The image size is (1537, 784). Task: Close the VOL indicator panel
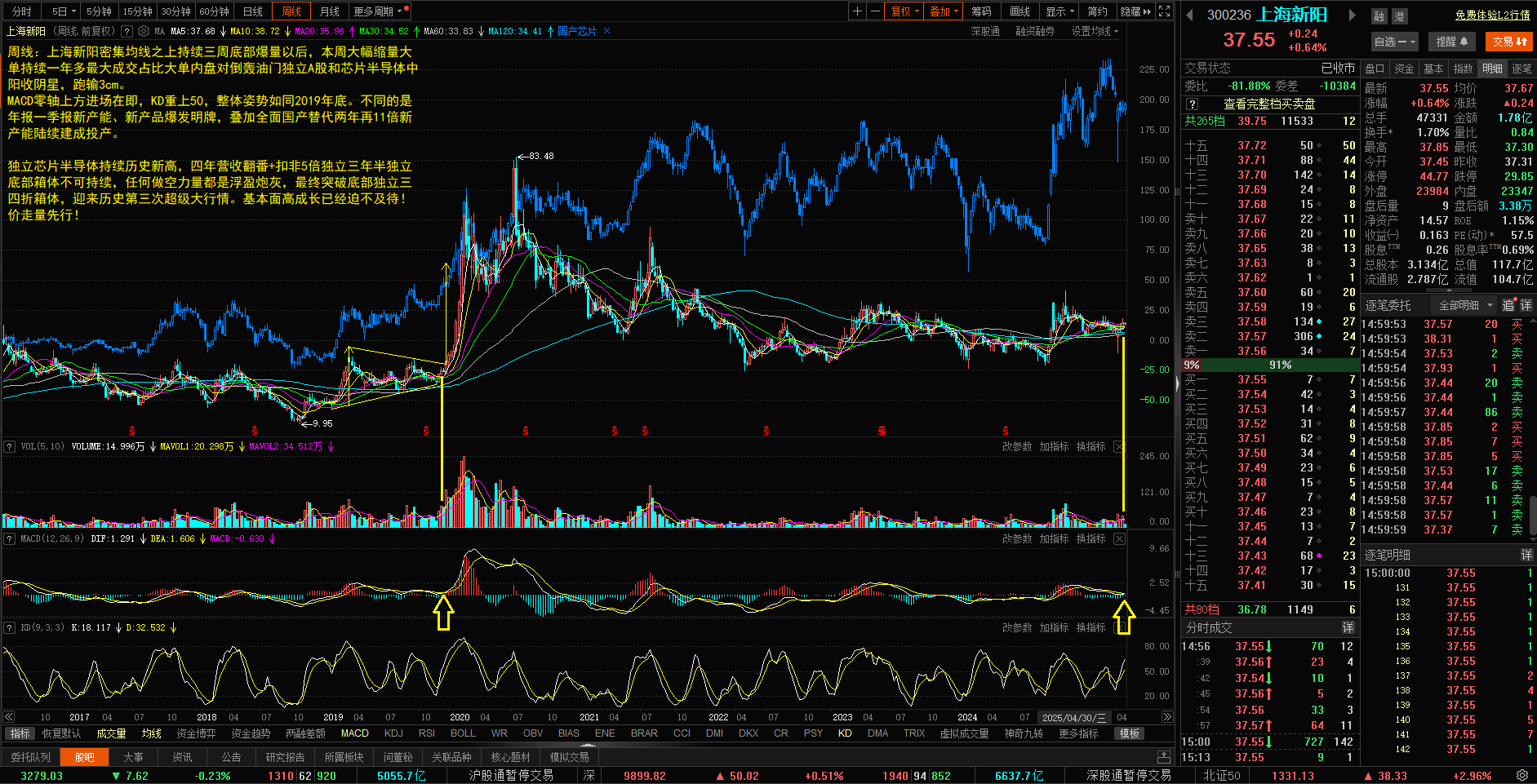(1119, 446)
